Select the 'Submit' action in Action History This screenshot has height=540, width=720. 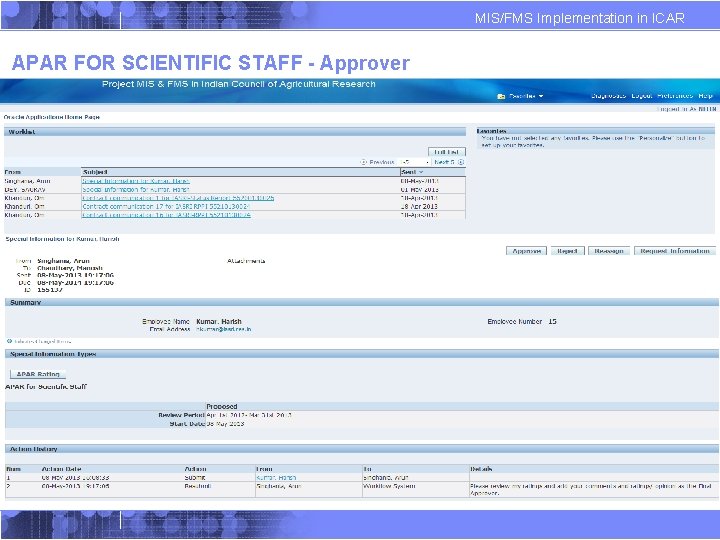pyautogui.click(x=195, y=478)
